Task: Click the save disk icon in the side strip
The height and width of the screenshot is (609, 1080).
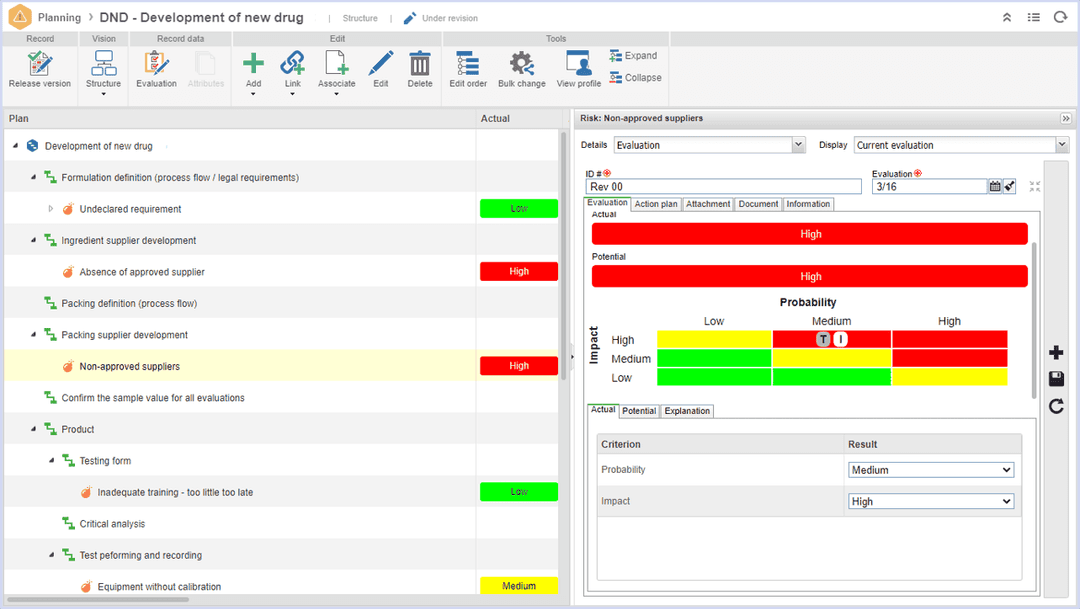Action: click(1056, 379)
